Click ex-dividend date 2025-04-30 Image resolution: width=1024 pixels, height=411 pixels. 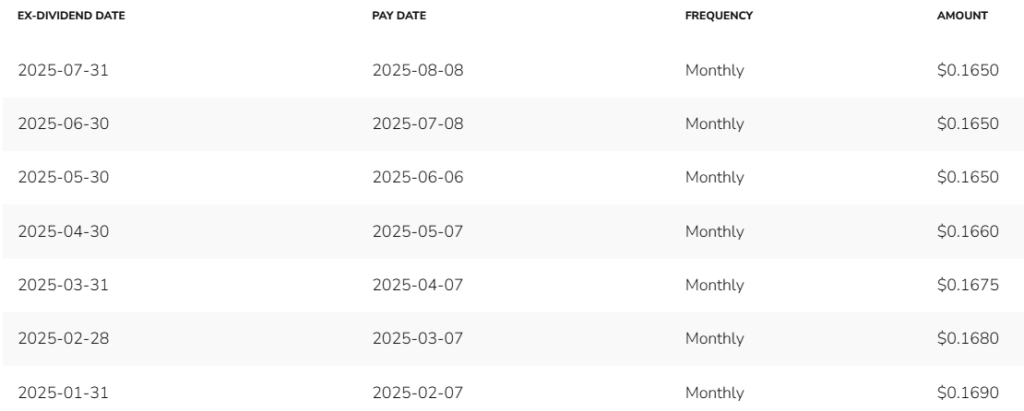(x=63, y=232)
